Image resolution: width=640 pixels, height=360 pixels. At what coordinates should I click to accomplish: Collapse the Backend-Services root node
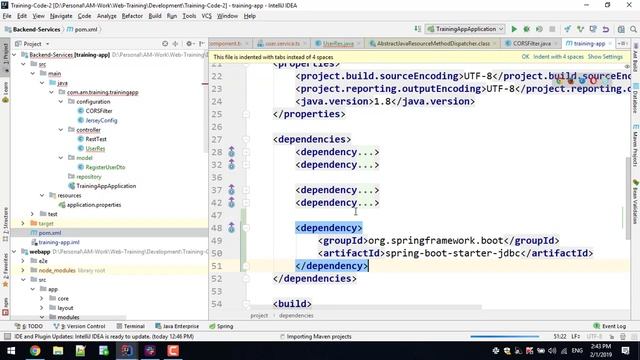(15, 55)
